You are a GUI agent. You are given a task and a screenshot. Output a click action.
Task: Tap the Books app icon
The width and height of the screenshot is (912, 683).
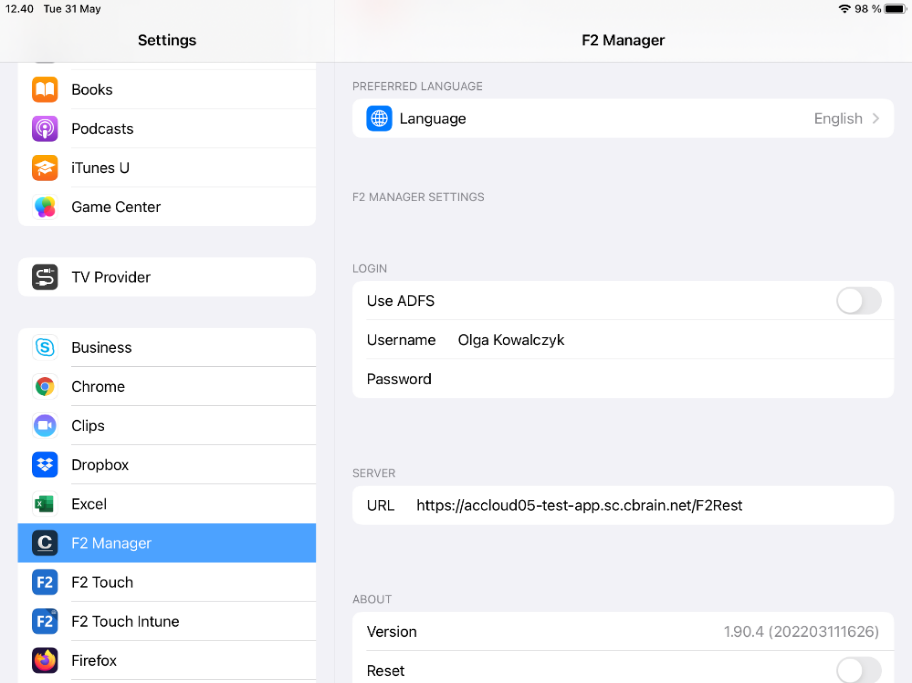(45, 90)
